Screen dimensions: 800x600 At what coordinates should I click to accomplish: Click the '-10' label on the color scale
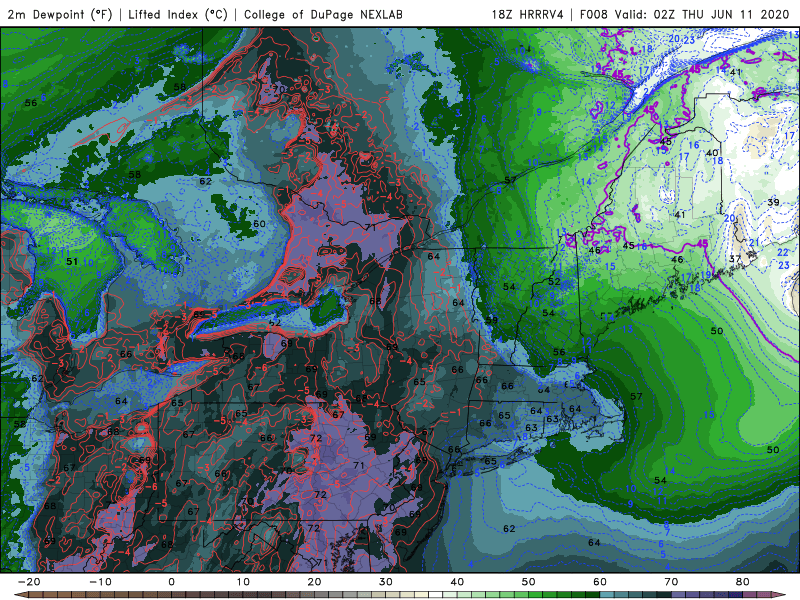(100, 582)
